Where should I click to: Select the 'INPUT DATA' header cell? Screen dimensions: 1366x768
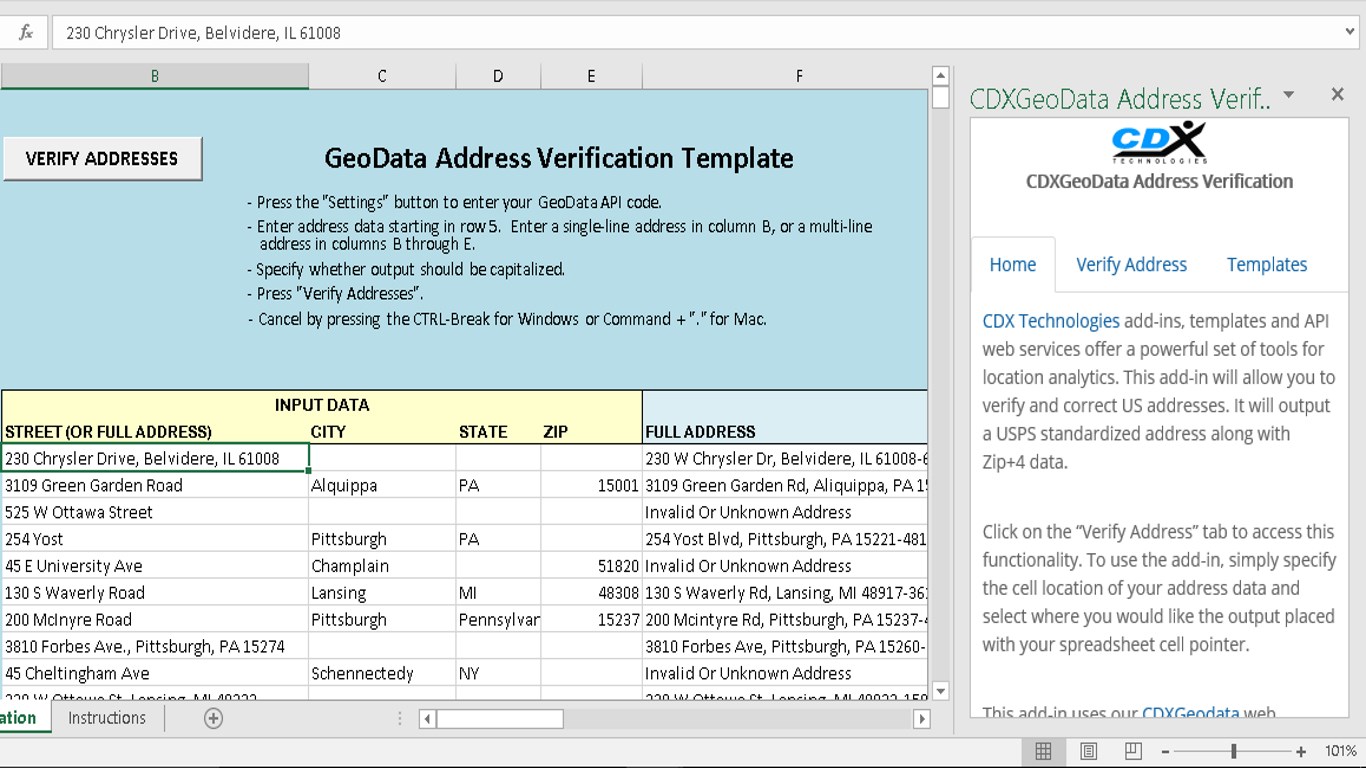322,405
